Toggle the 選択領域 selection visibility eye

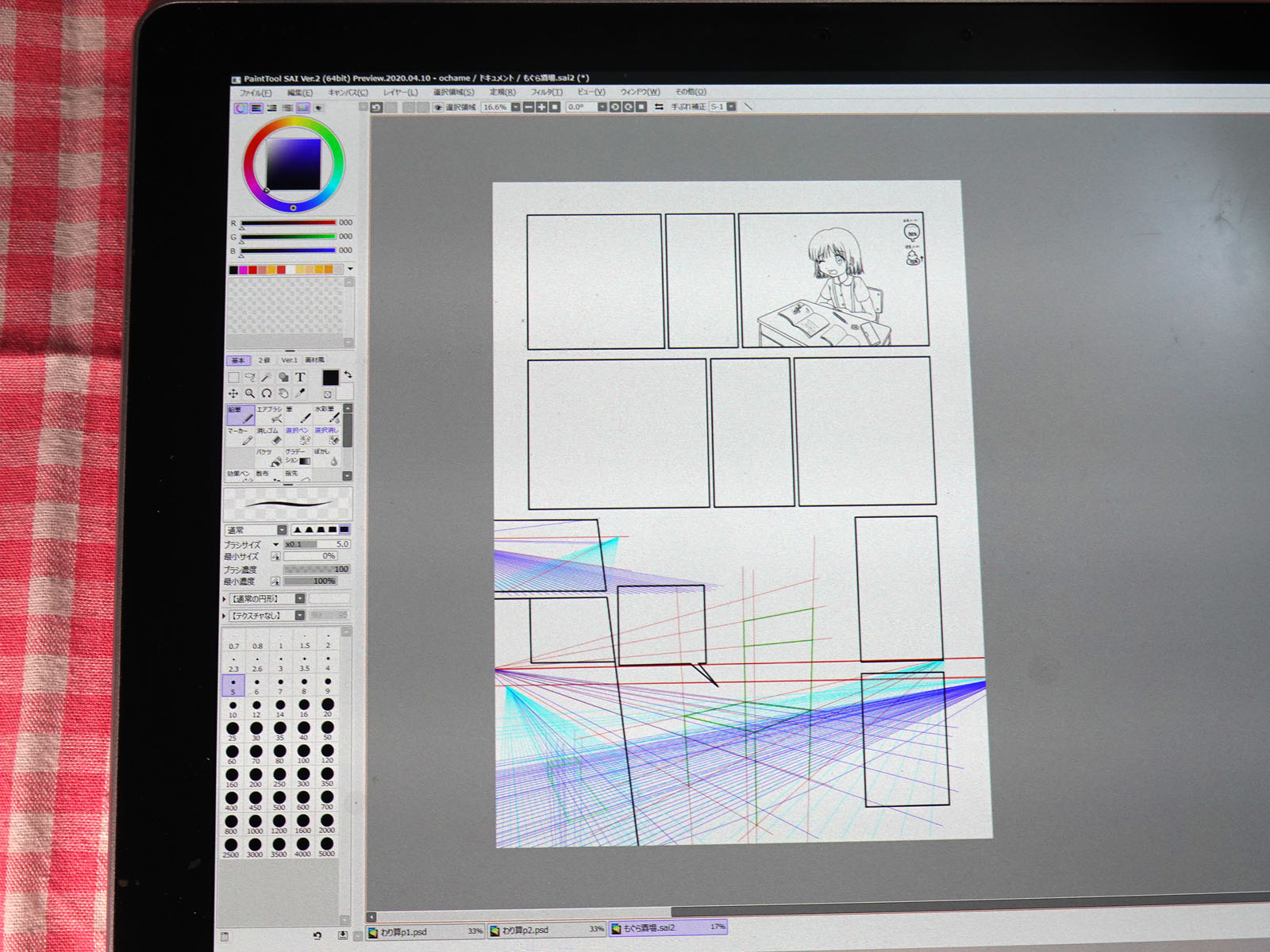point(437,107)
